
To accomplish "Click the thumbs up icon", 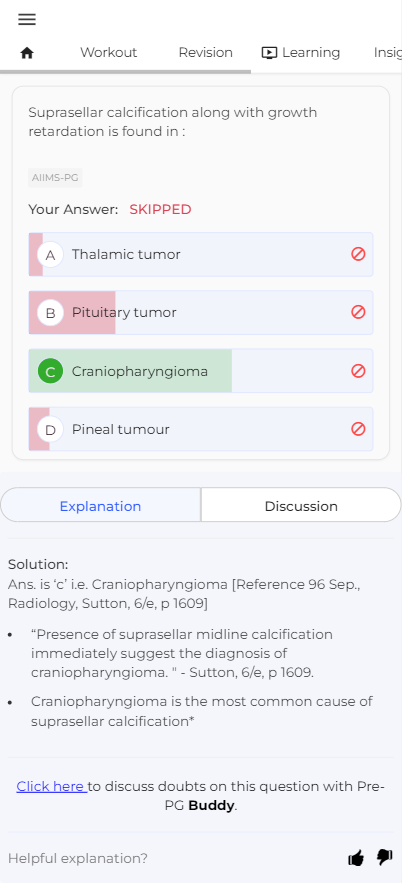I will (356, 858).
